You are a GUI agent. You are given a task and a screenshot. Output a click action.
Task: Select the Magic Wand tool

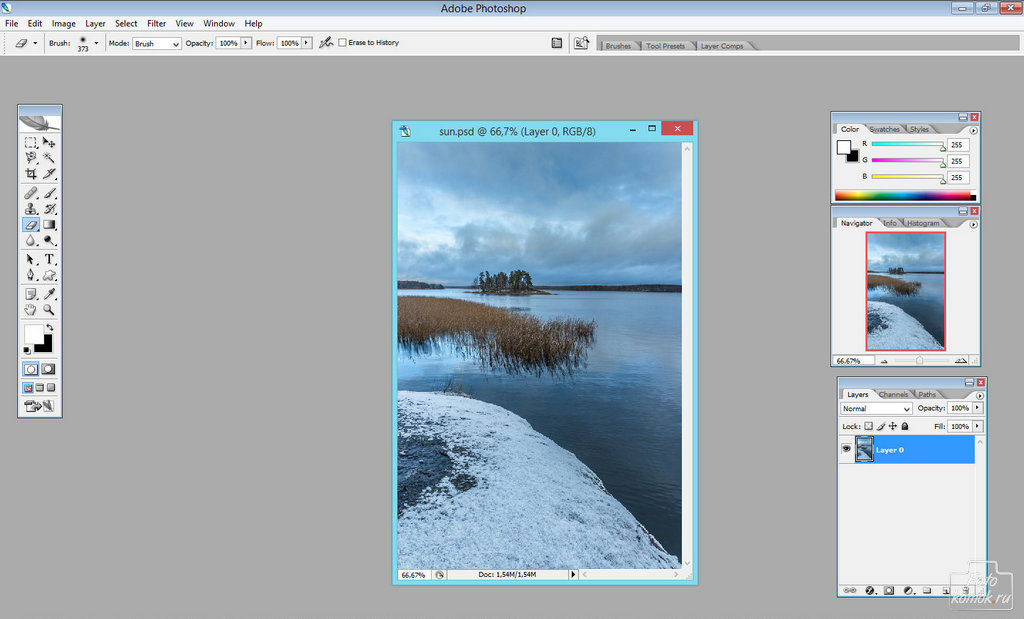tap(49, 158)
